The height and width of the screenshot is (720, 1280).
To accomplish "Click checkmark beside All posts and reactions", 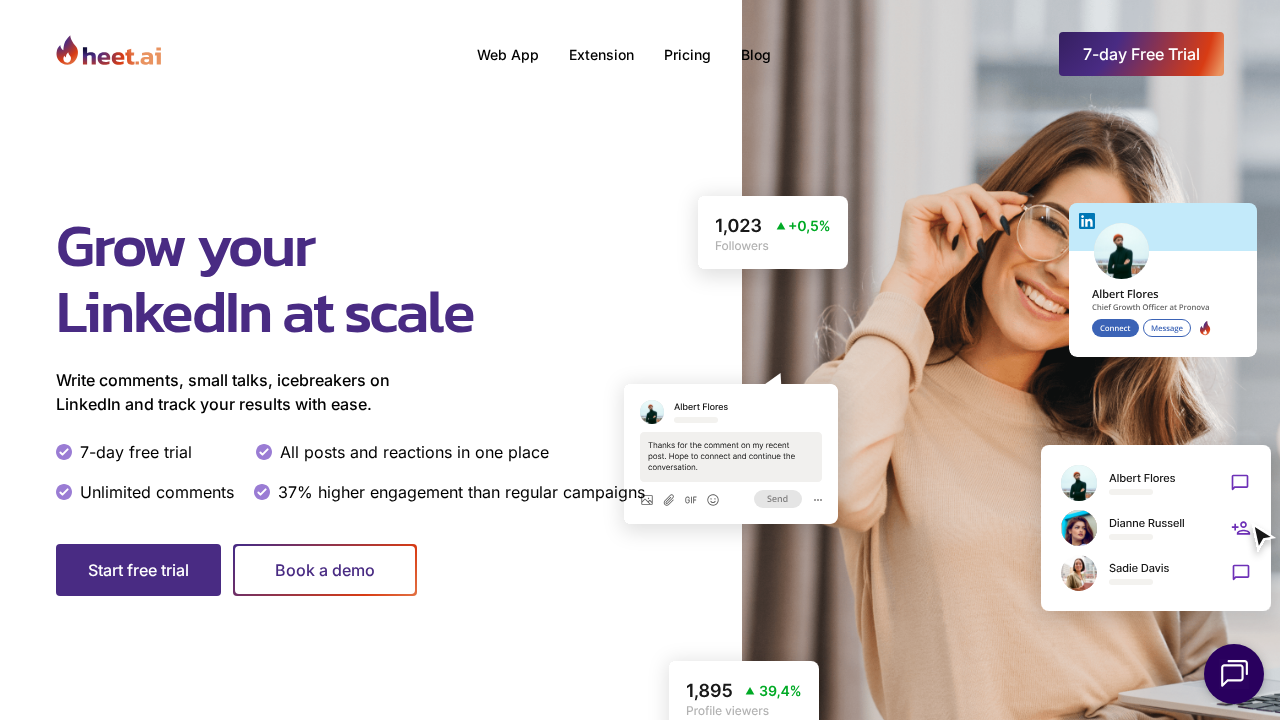I will (x=264, y=452).
